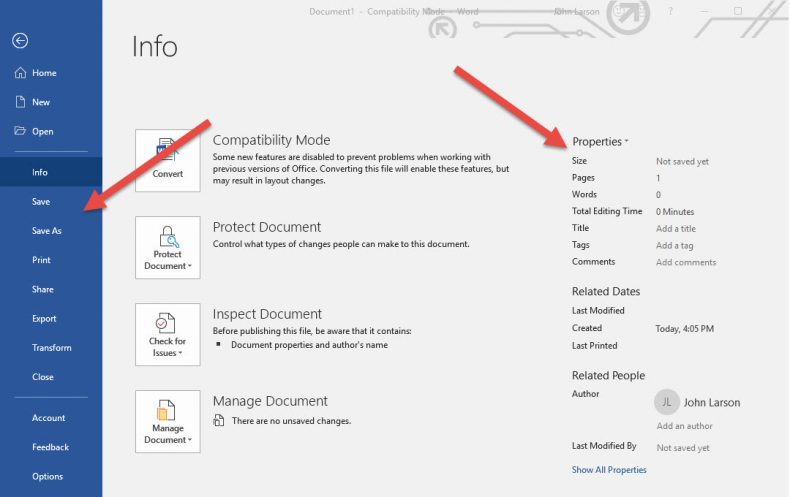This screenshot has height=497, width=790.
Task: Select the Export menu item
Action: coord(44,319)
